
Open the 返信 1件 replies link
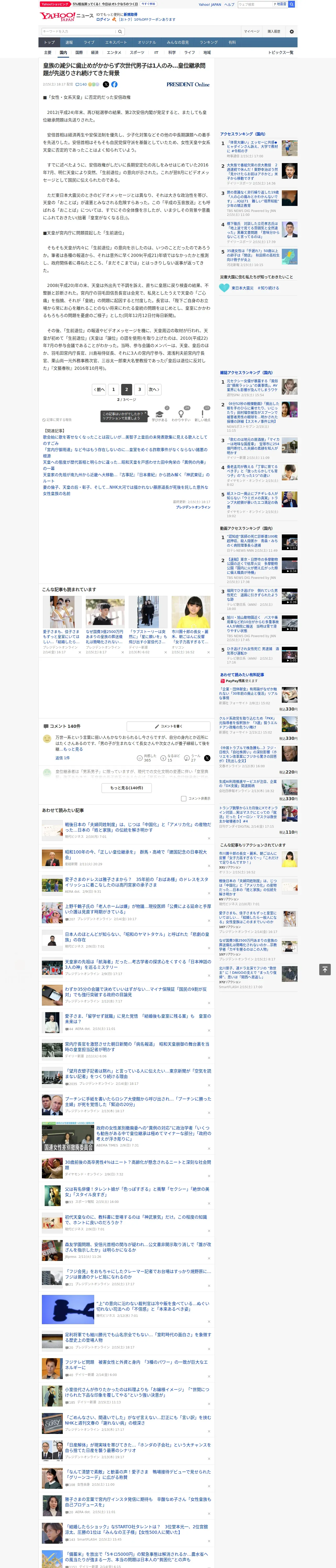click(63, 758)
